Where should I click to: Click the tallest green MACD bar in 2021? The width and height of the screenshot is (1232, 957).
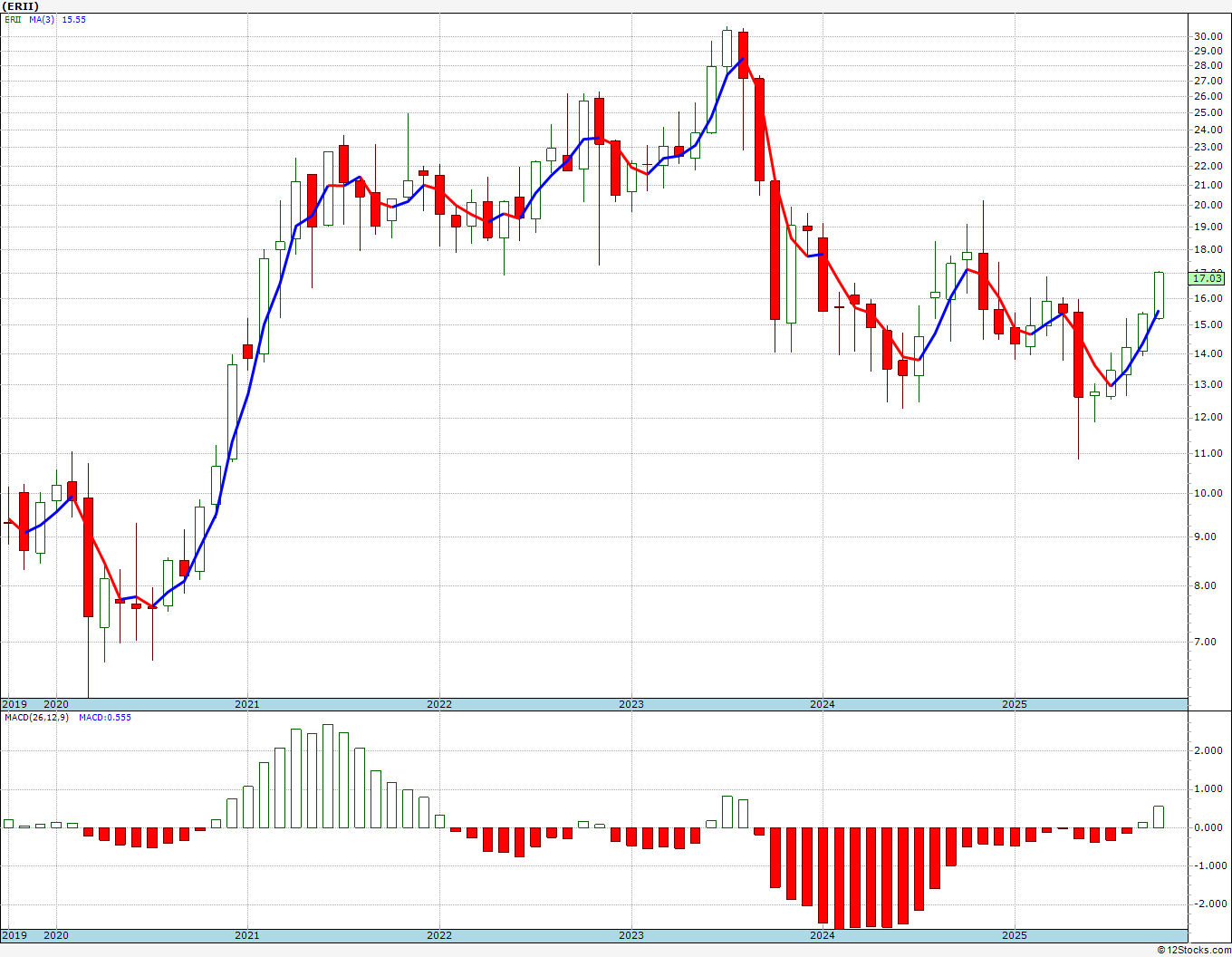[x=328, y=776]
